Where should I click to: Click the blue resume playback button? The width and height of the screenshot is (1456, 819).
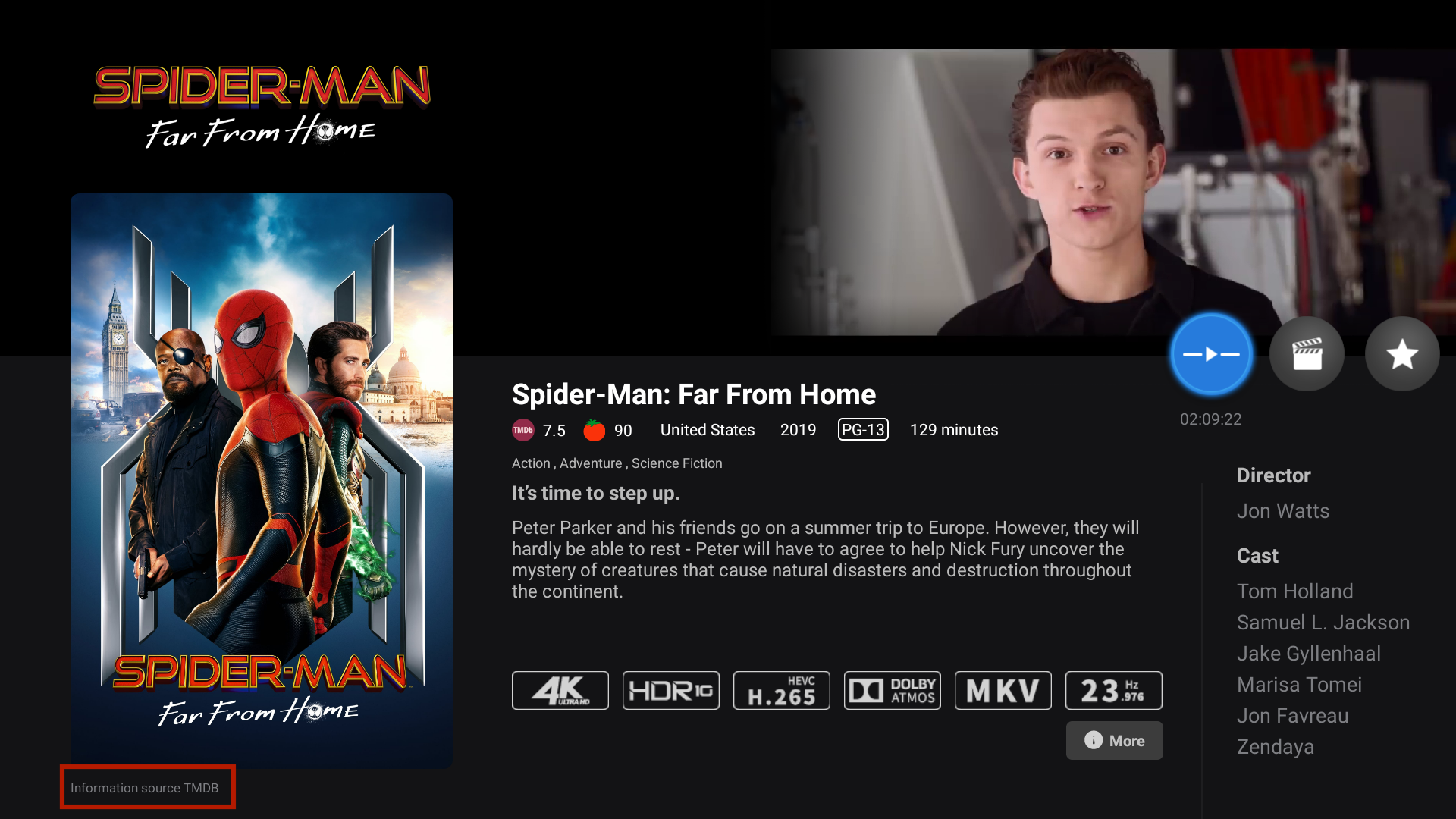click(1211, 353)
